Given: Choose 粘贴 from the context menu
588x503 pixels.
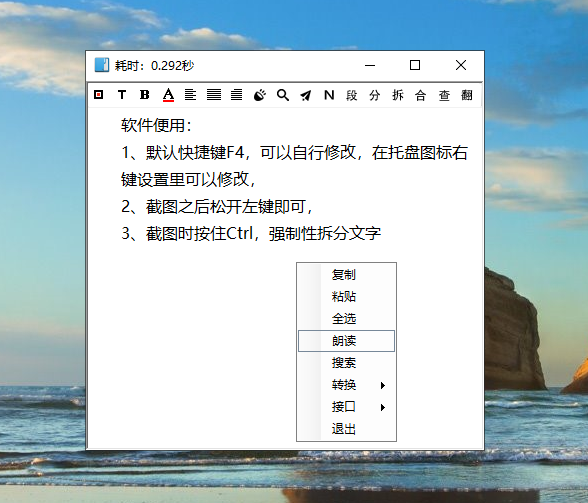Looking at the screenshot, I should 346,297.
